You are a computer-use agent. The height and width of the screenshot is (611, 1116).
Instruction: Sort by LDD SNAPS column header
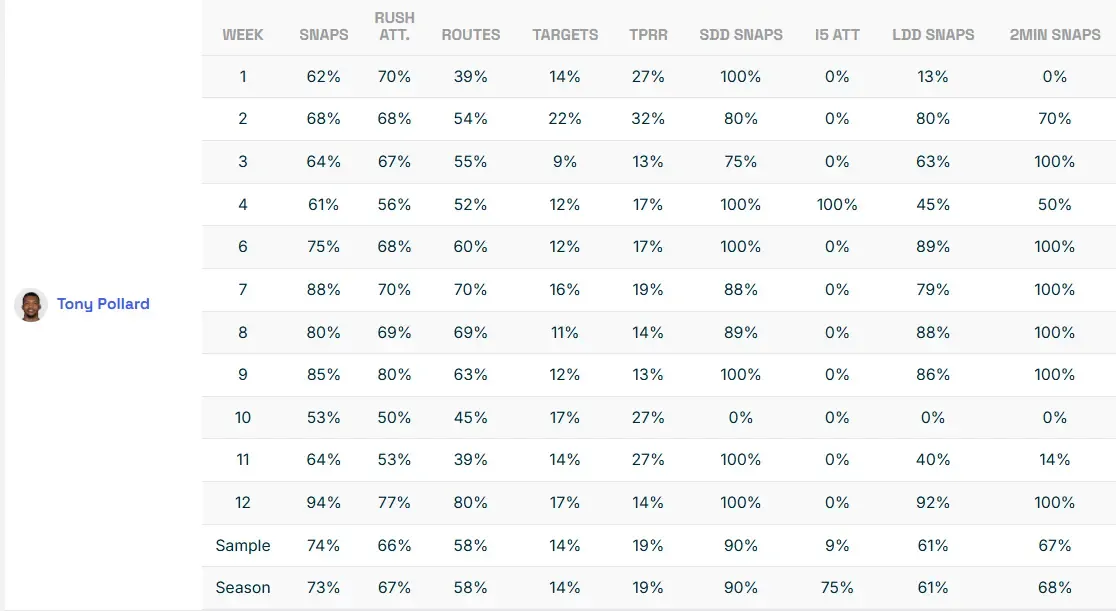click(x=933, y=34)
